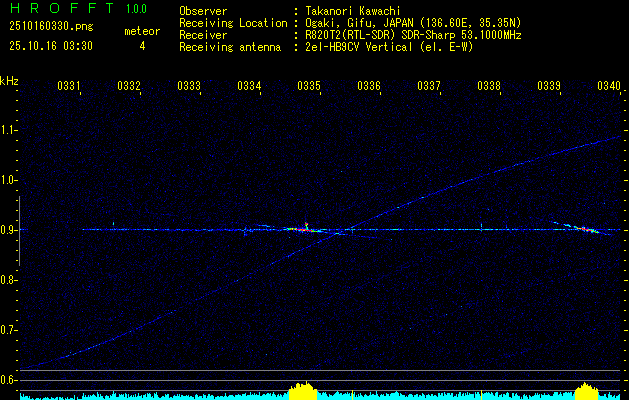Click the meteor label
The image size is (629, 400).
click(x=142, y=31)
